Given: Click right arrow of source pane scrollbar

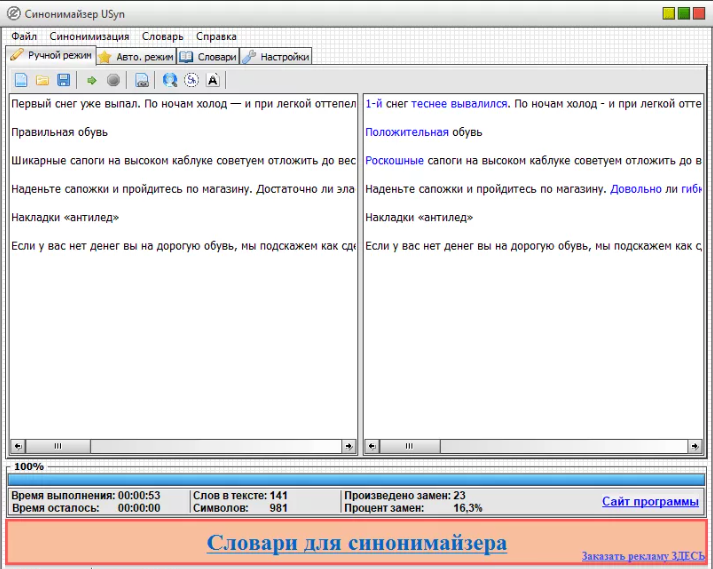Looking at the screenshot, I should coord(349,446).
